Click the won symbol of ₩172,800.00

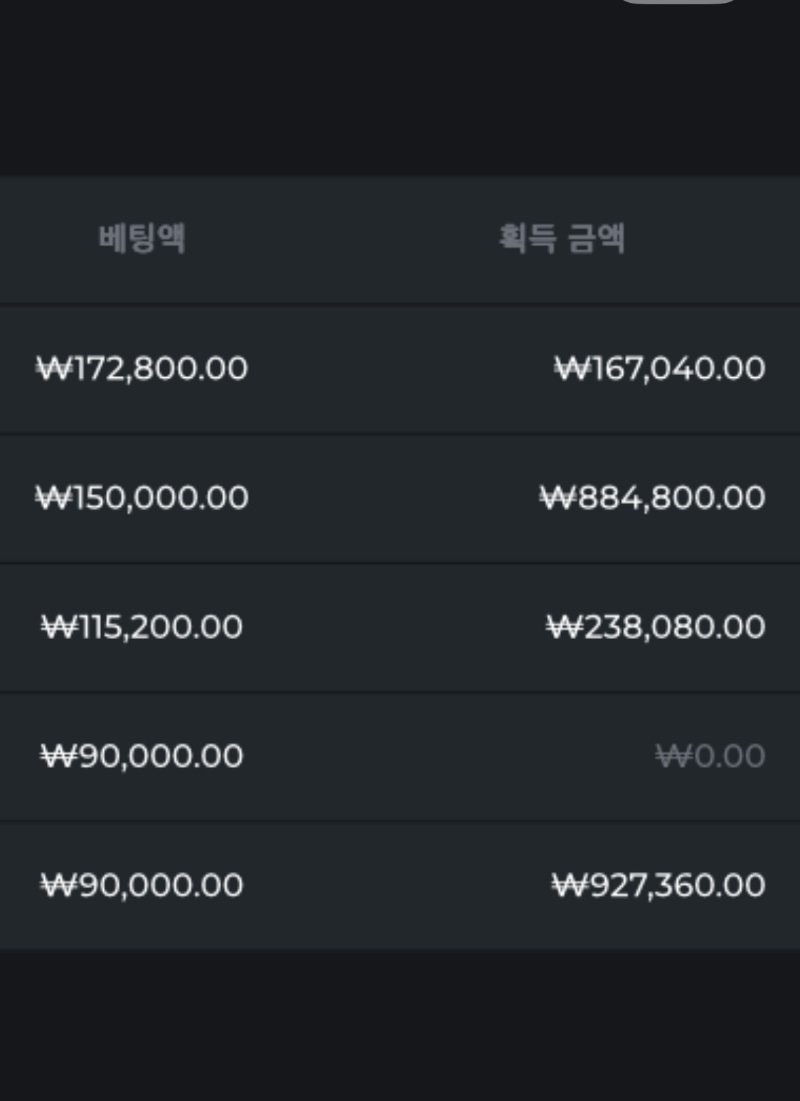[50, 369]
